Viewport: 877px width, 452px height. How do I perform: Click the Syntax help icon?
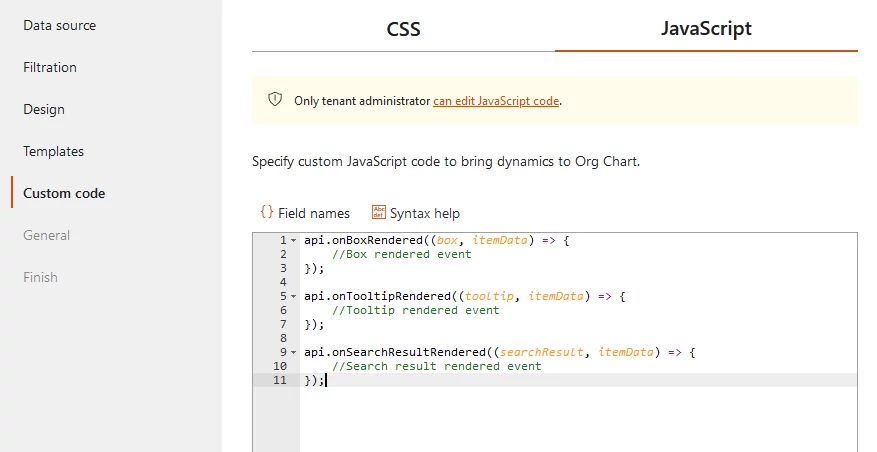pos(379,212)
